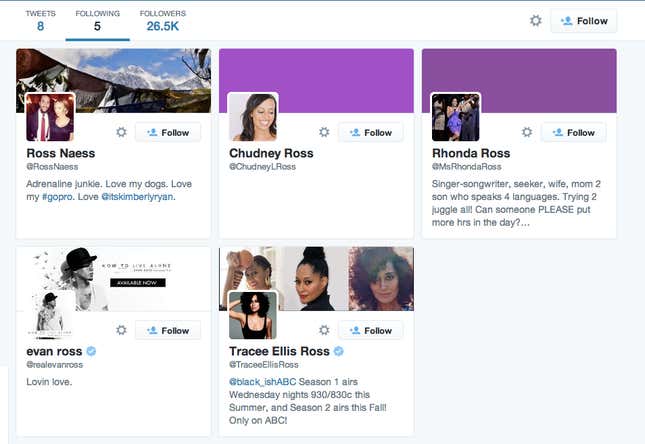Open Chudney Ross profile via name
The height and width of the screenshot is (444, 645).
[271, 153]
